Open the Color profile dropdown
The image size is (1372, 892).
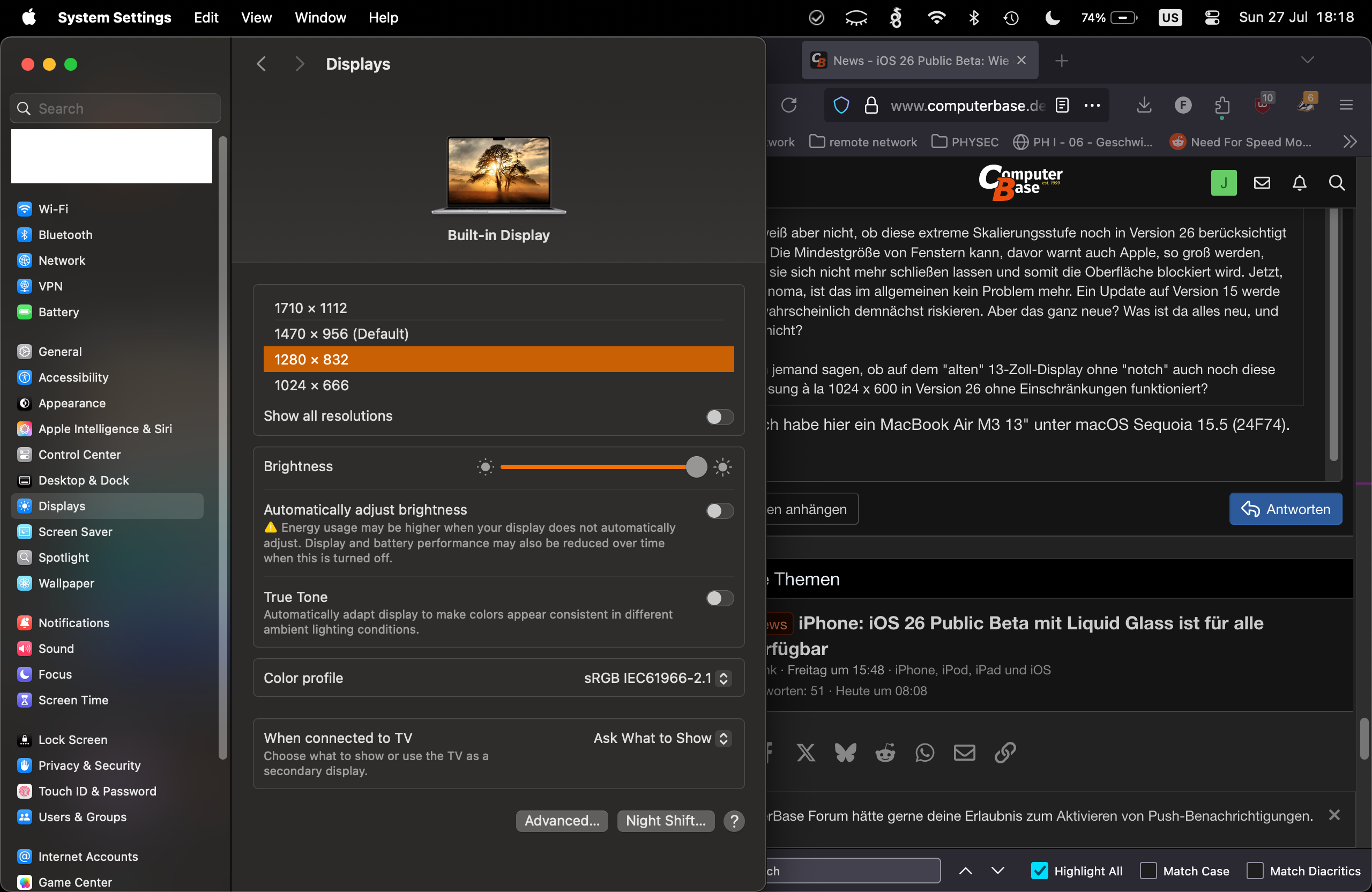click(x=657, y=678)
